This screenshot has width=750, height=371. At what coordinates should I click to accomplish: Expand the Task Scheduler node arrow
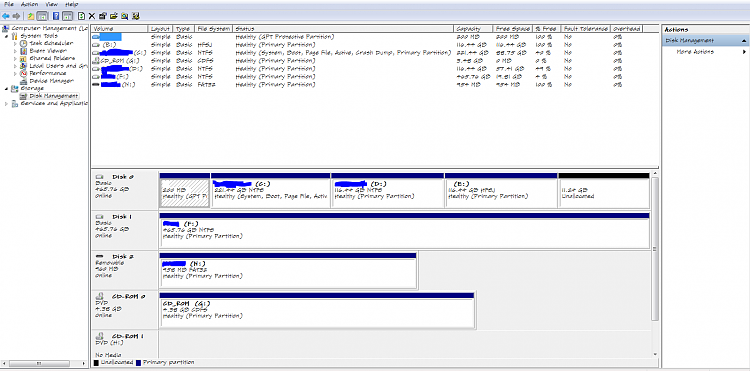coord(15,44)
